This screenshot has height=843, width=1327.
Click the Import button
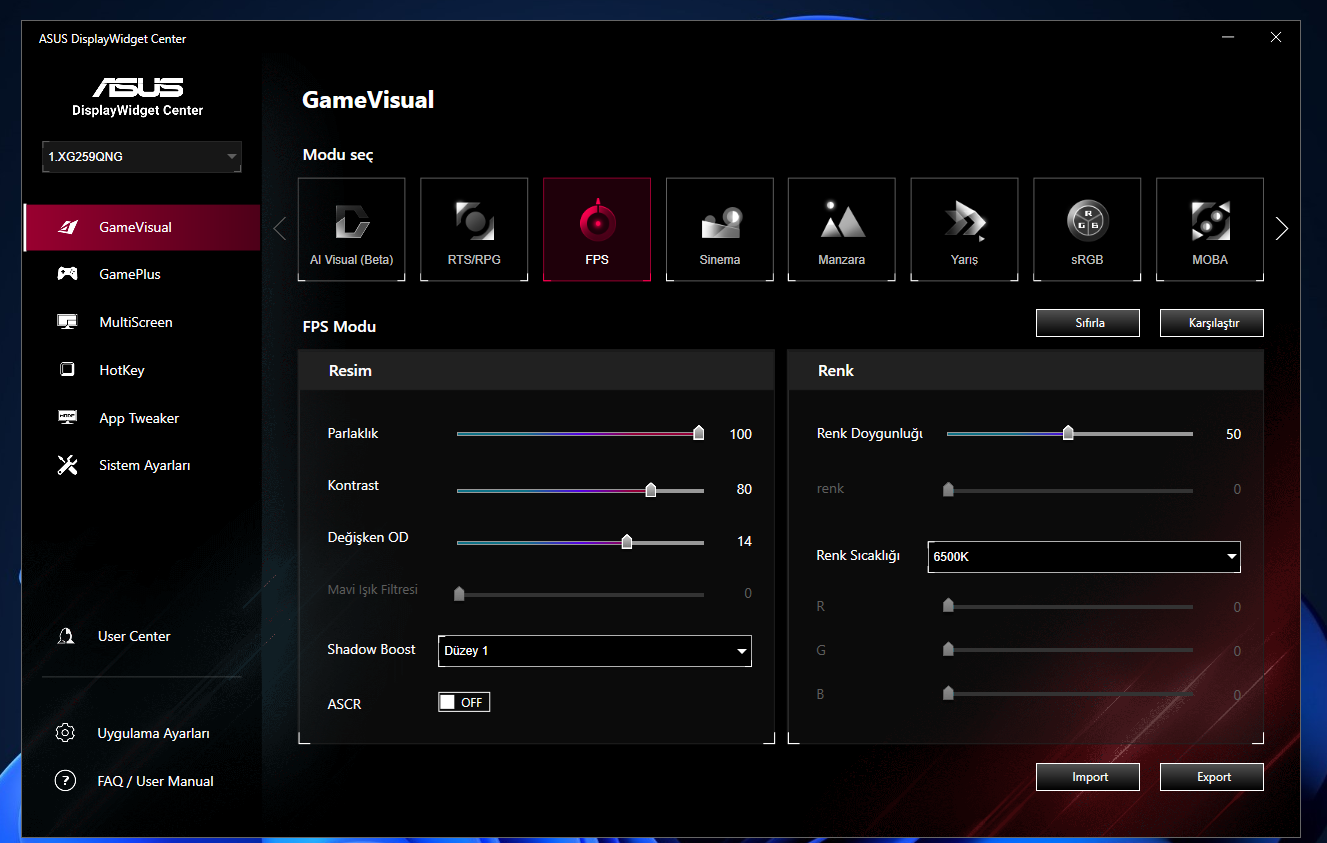[1088, 777]
